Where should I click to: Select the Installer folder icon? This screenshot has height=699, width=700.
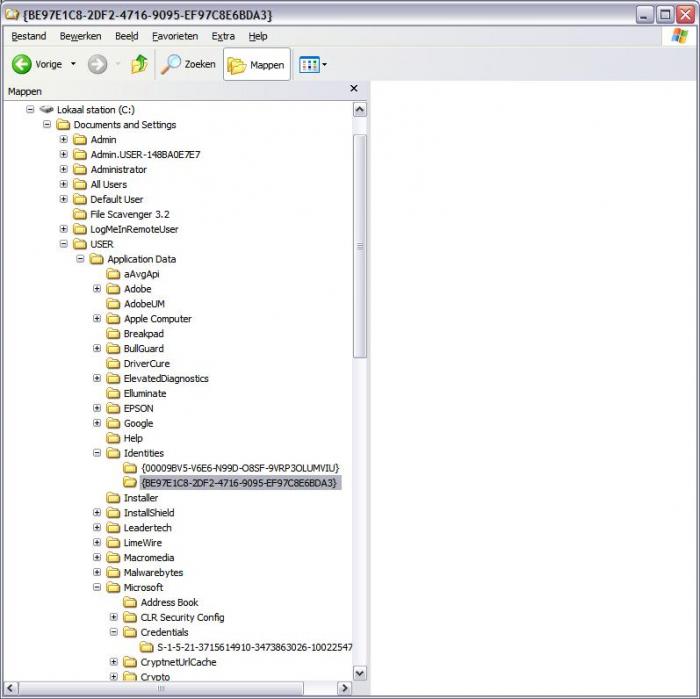coord(113,498)
